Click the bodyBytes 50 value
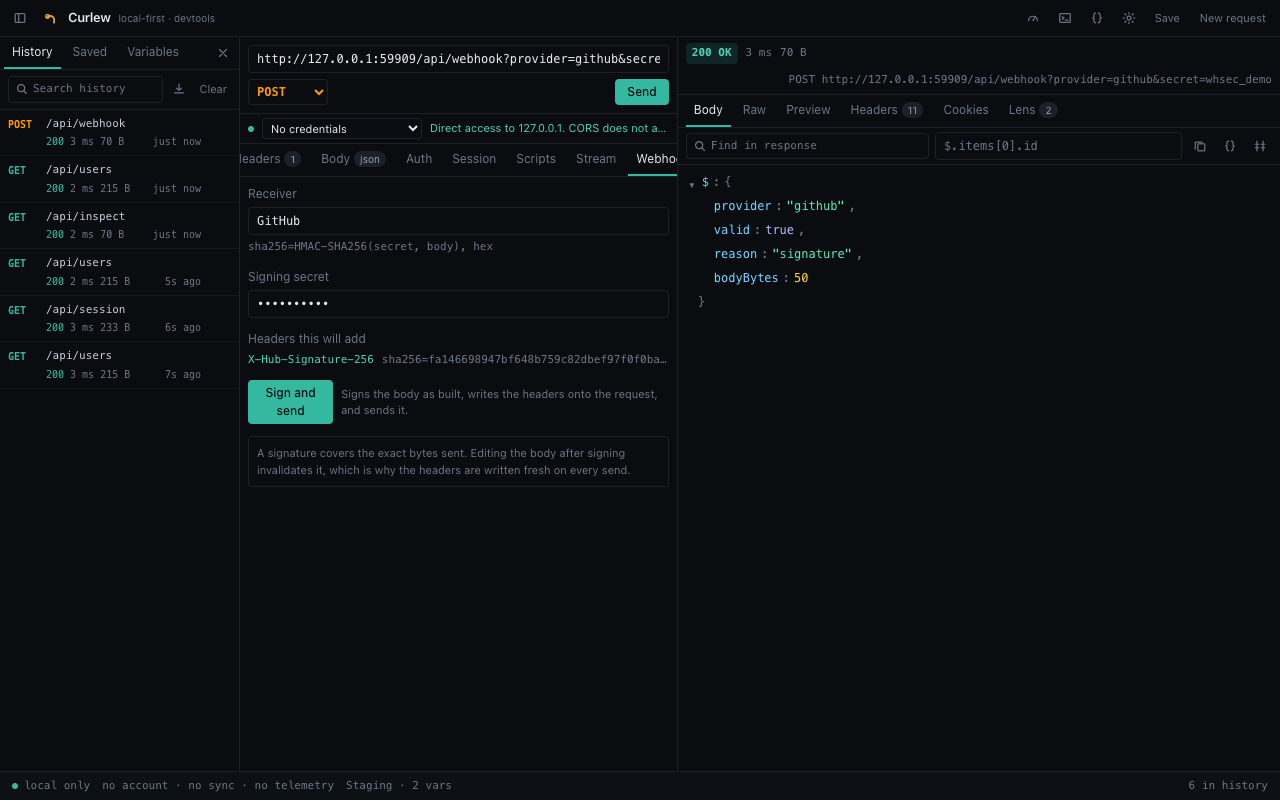The width and height of the screenshot is (1280, 800). click(801, 278)
